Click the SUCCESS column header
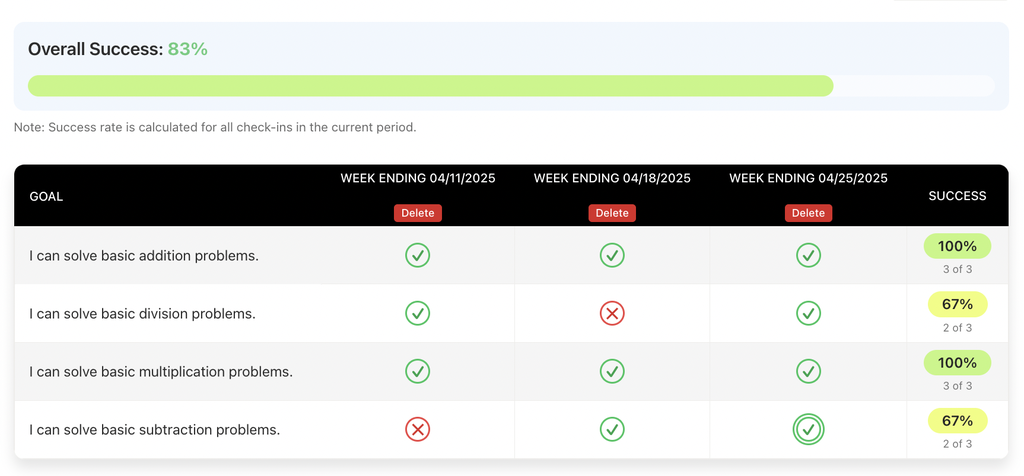 click(x=957, y=196)
